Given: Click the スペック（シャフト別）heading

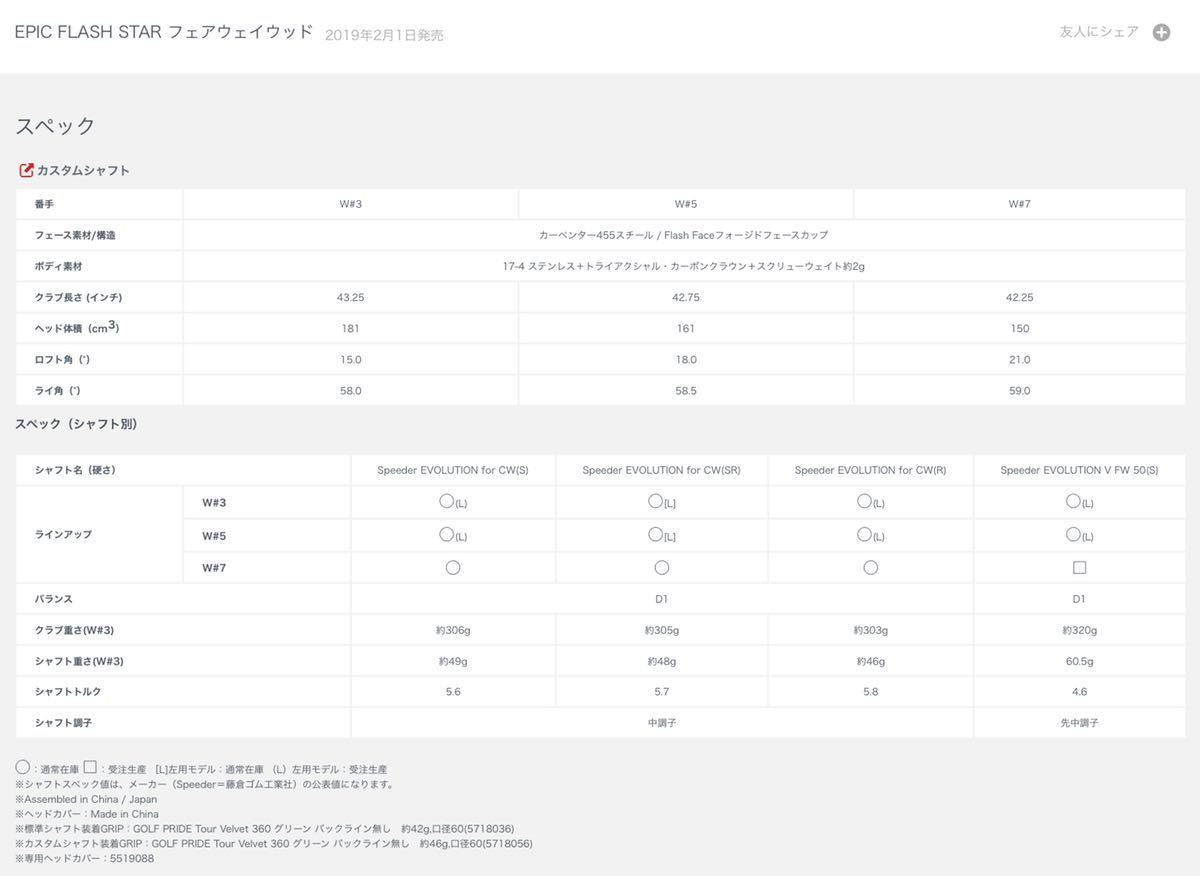Looking at the screenshot, I should pyautogui.click(x=76, y=424).
